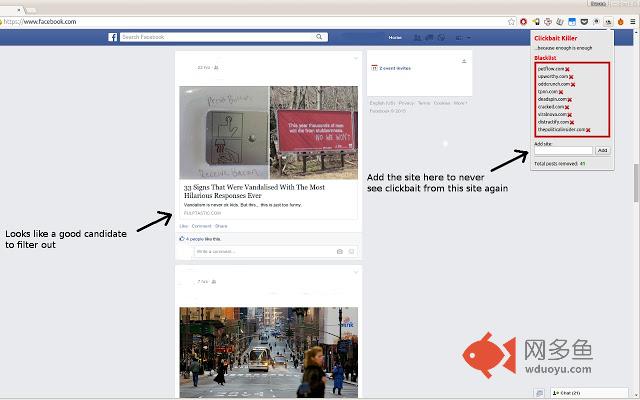Delete deadspin.com from the blacklist

pyautogui.click(x=570, y=100)
